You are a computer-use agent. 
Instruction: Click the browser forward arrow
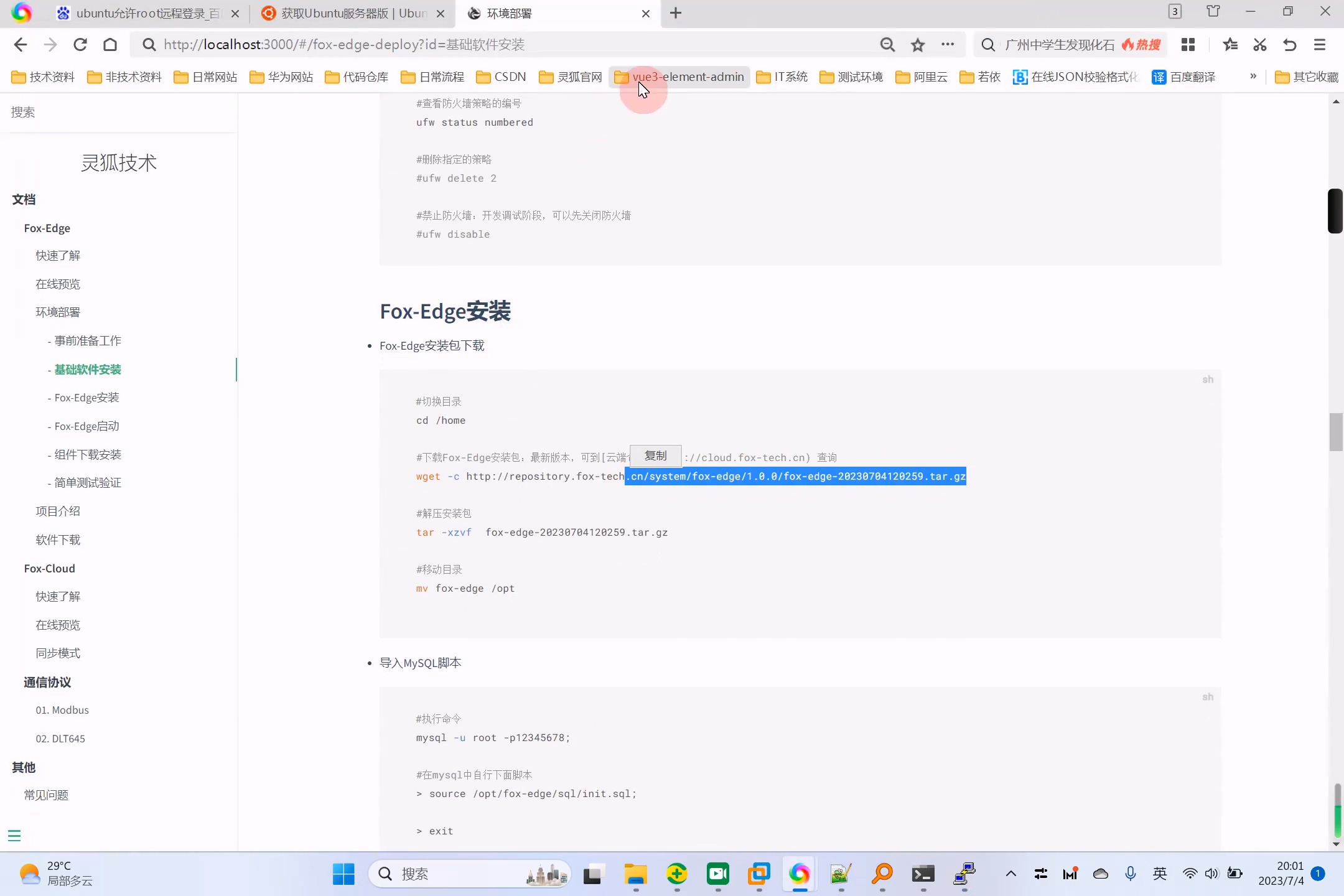(x=50, y=45)
